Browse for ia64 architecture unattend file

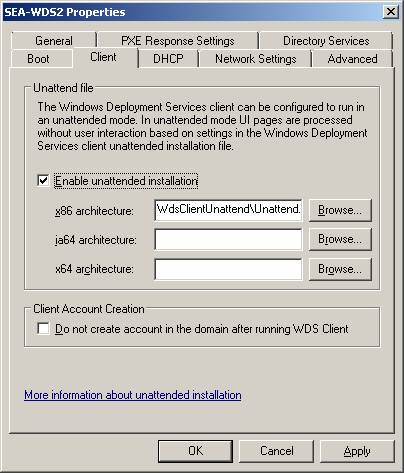point(340,239)
